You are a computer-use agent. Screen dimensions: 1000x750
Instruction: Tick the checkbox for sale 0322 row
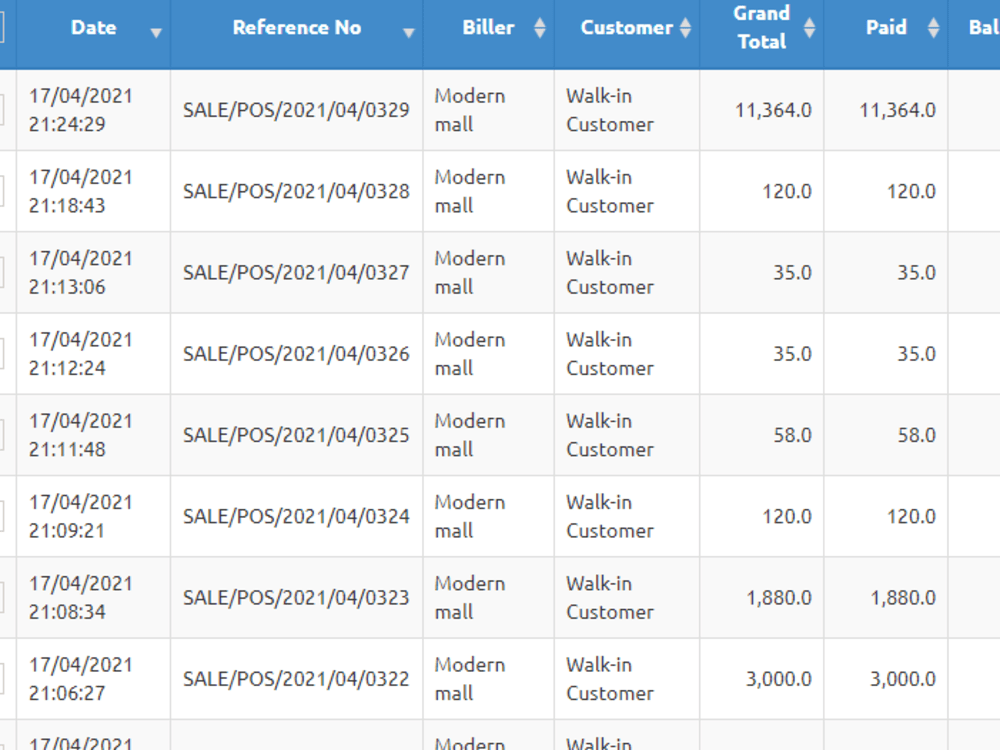1,679
